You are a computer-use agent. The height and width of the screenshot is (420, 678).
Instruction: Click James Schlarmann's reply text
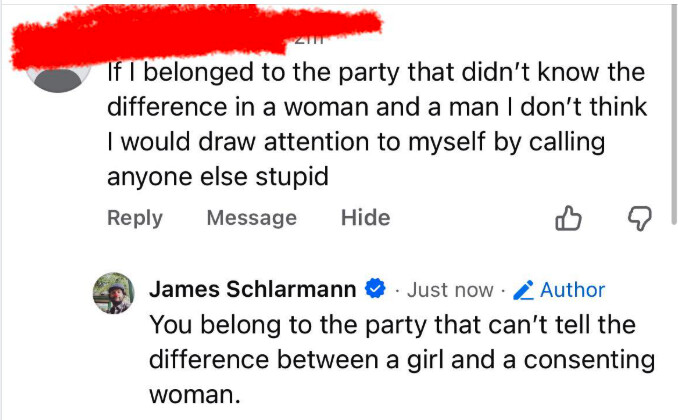(400, 360)
